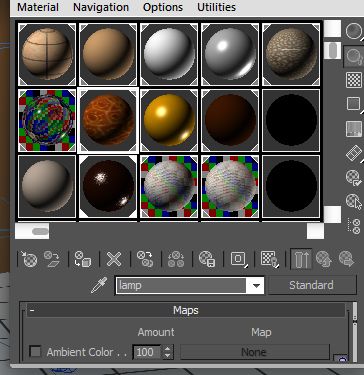The image size is (364, 375).
Task: Toggle the Backlight icon
Action: pyautogui.click(x=354, y=56)
